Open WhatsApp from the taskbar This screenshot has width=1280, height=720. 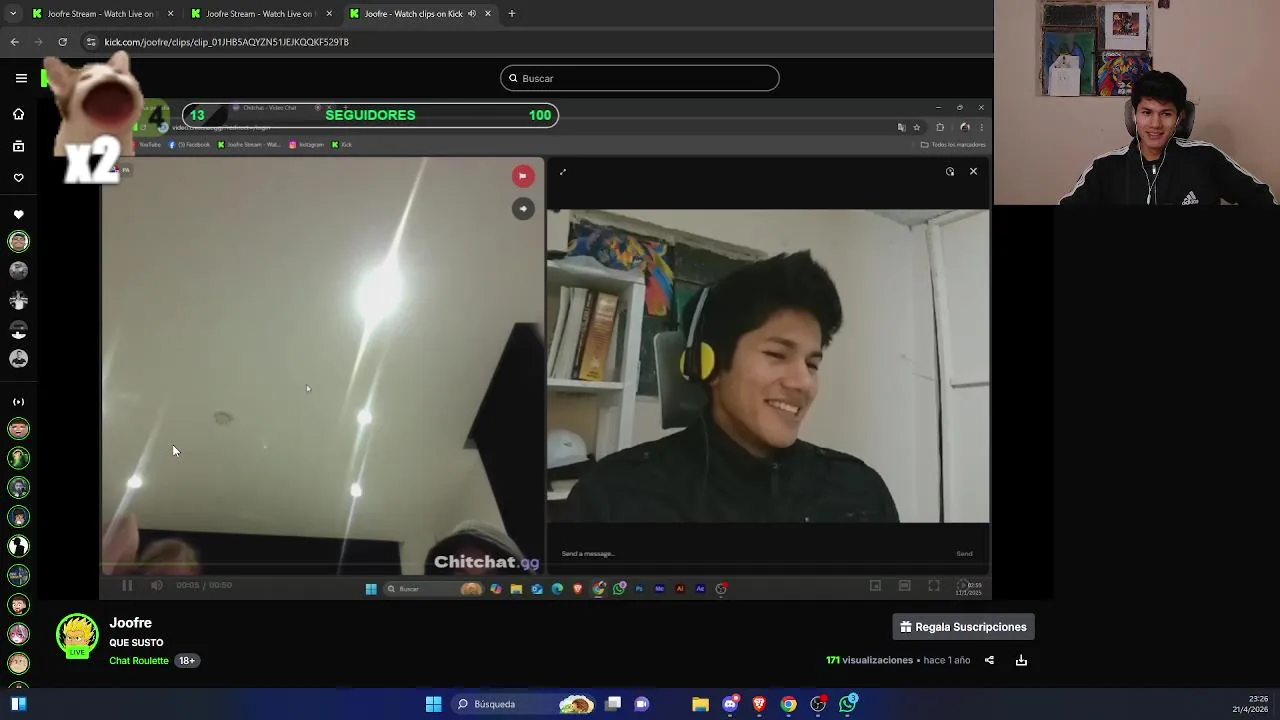[x=848, y=704]
